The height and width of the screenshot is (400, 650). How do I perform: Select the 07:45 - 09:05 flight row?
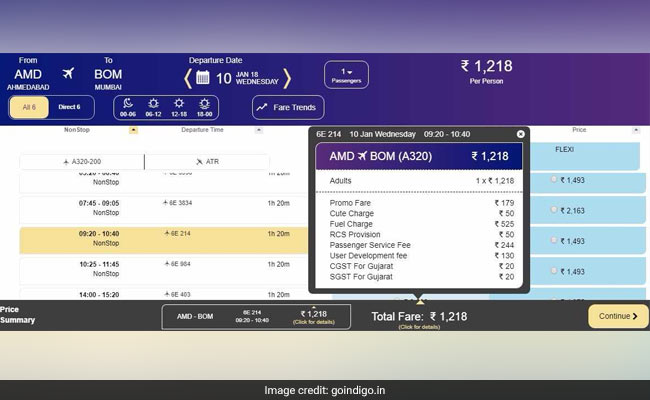coord(164,208)
